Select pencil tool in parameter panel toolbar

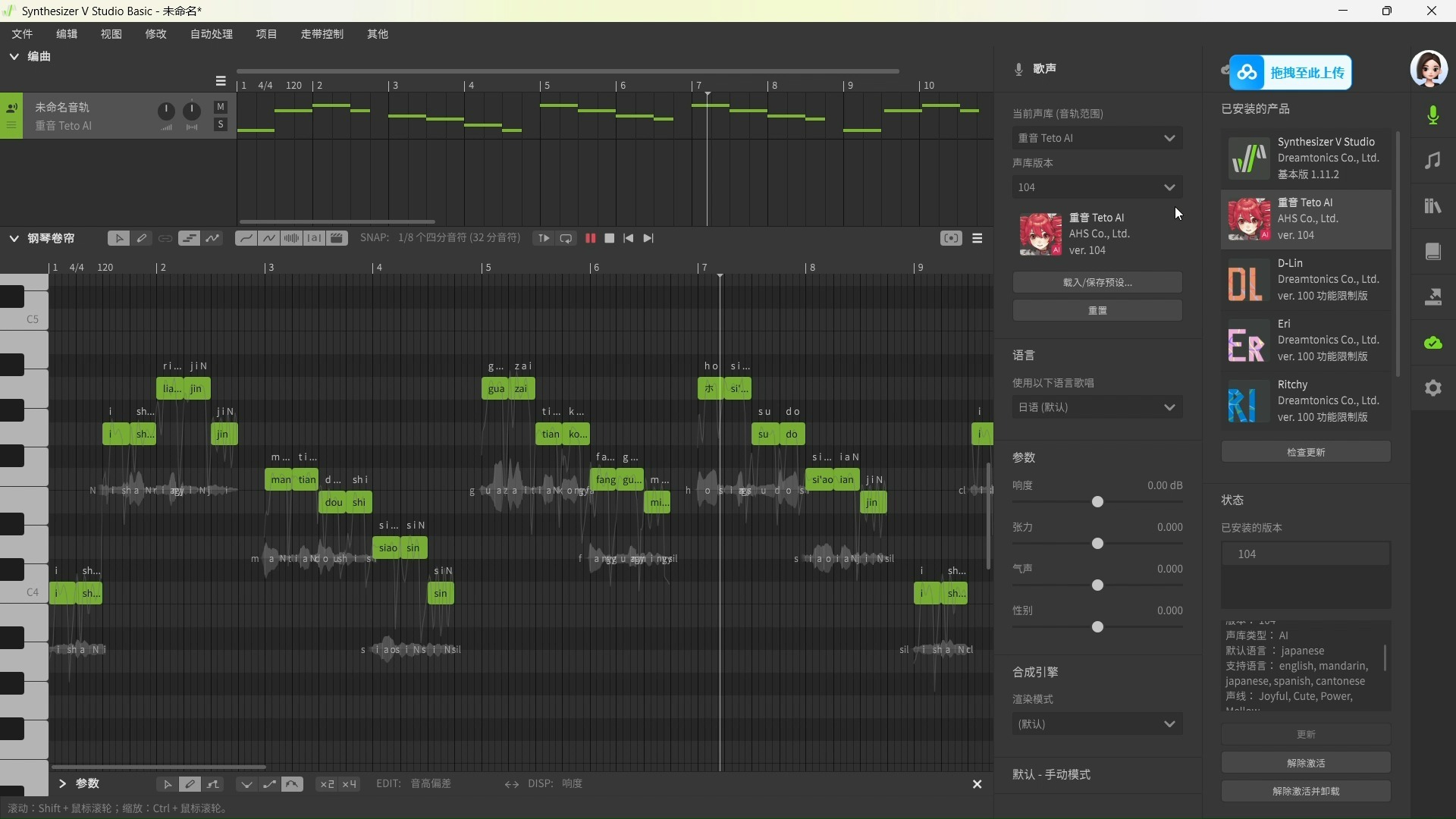pos(190,784)
